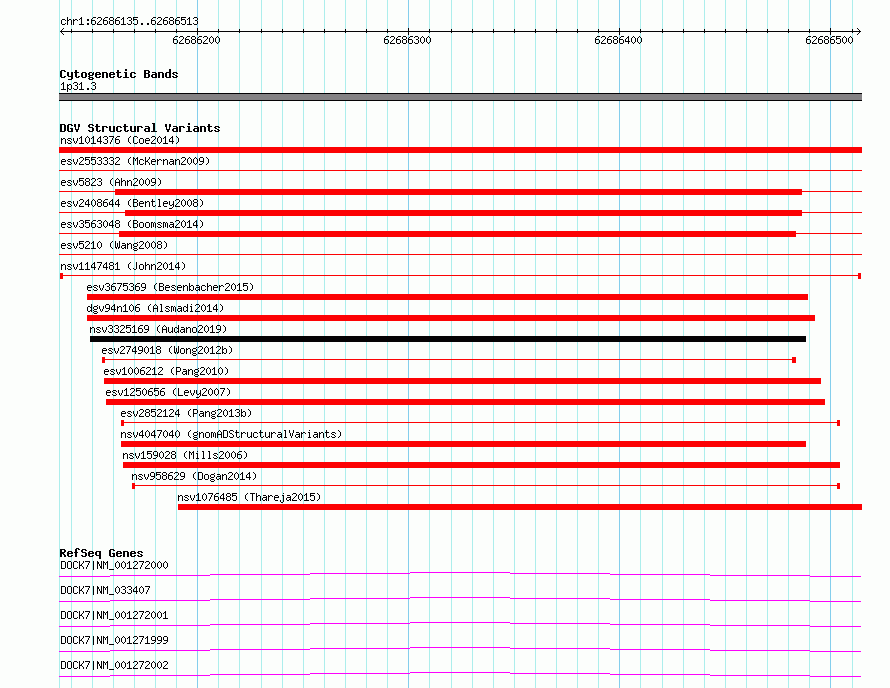
Task: Open the esv5210 (Wang2008) variant label
Action: (114, 245)
